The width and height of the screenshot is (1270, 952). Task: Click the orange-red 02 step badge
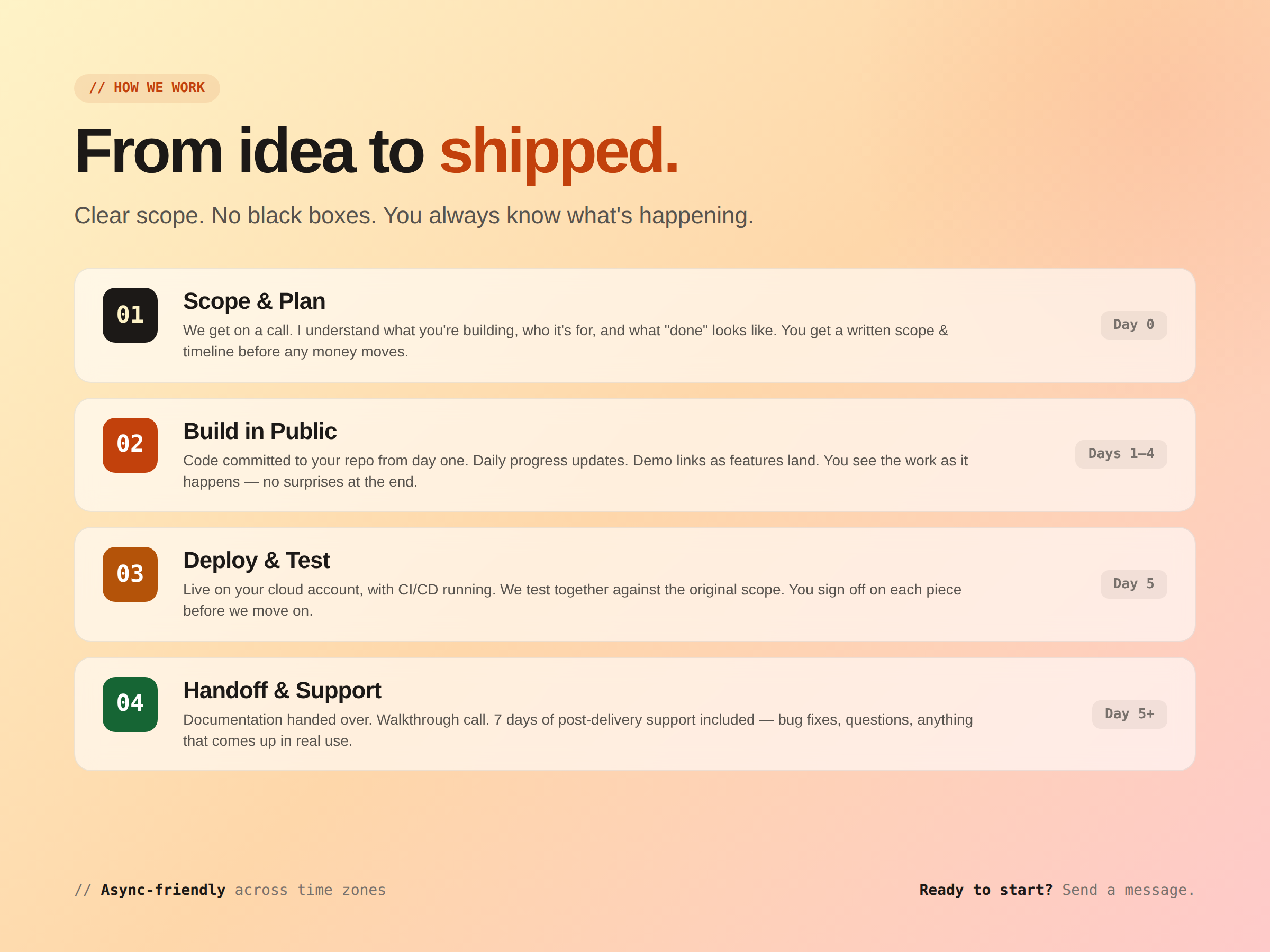[x=130, y=445]
